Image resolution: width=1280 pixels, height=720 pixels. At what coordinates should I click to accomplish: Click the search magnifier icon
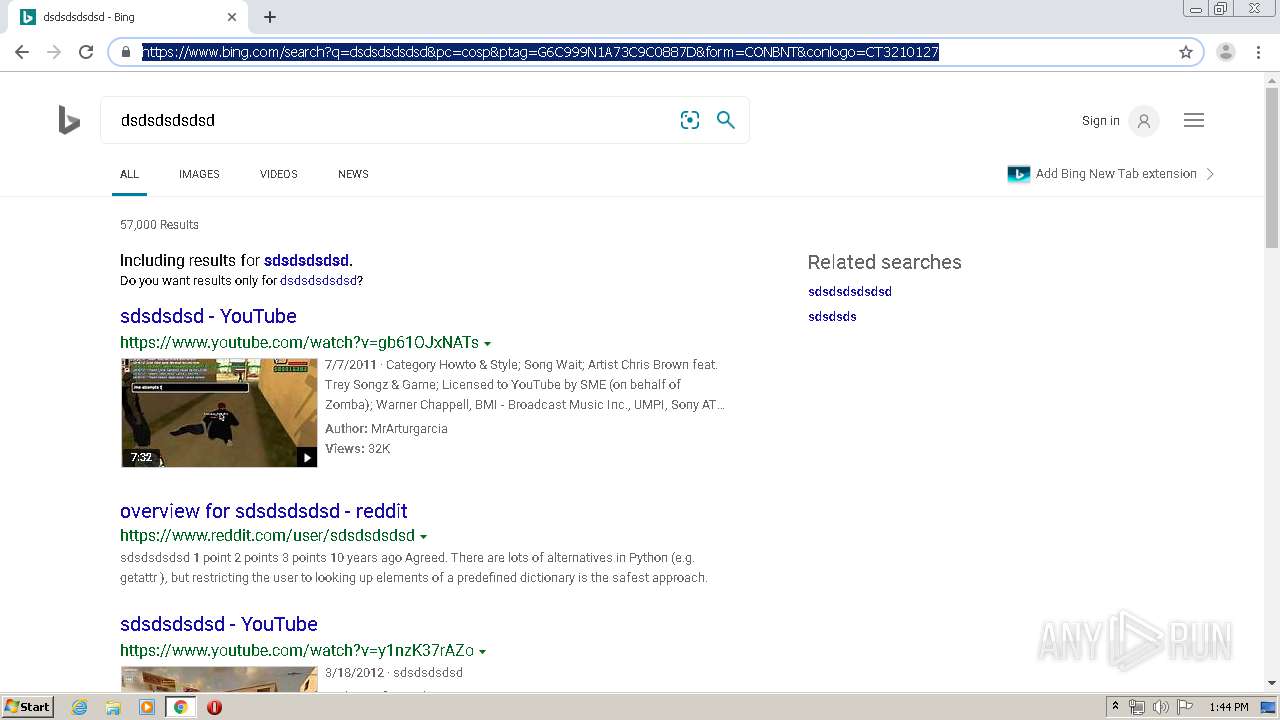[x=726, y=120]
